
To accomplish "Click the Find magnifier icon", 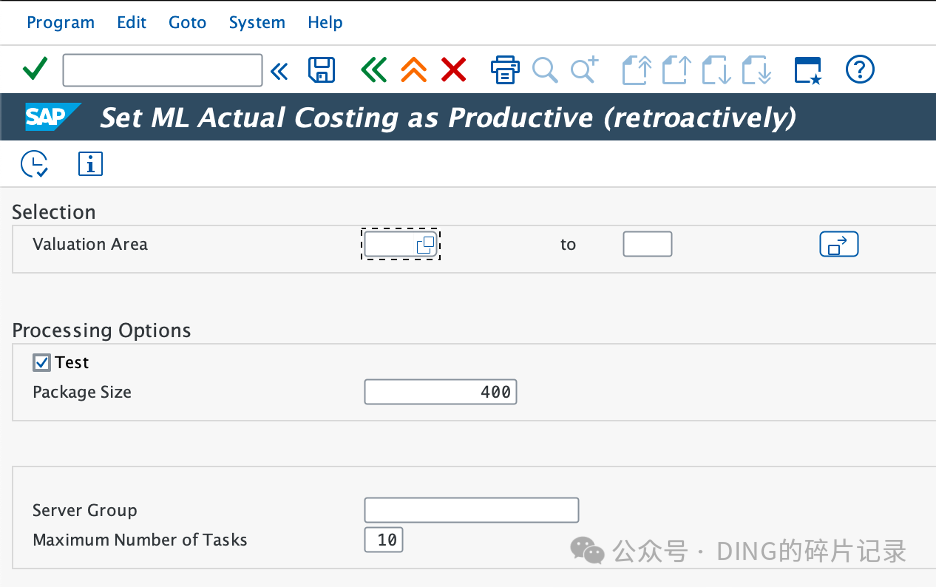I will tap(544, 70).
